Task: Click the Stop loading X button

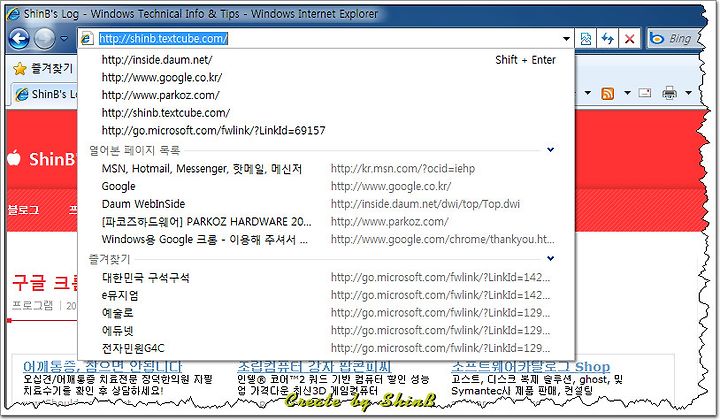Action: (630, 39)
